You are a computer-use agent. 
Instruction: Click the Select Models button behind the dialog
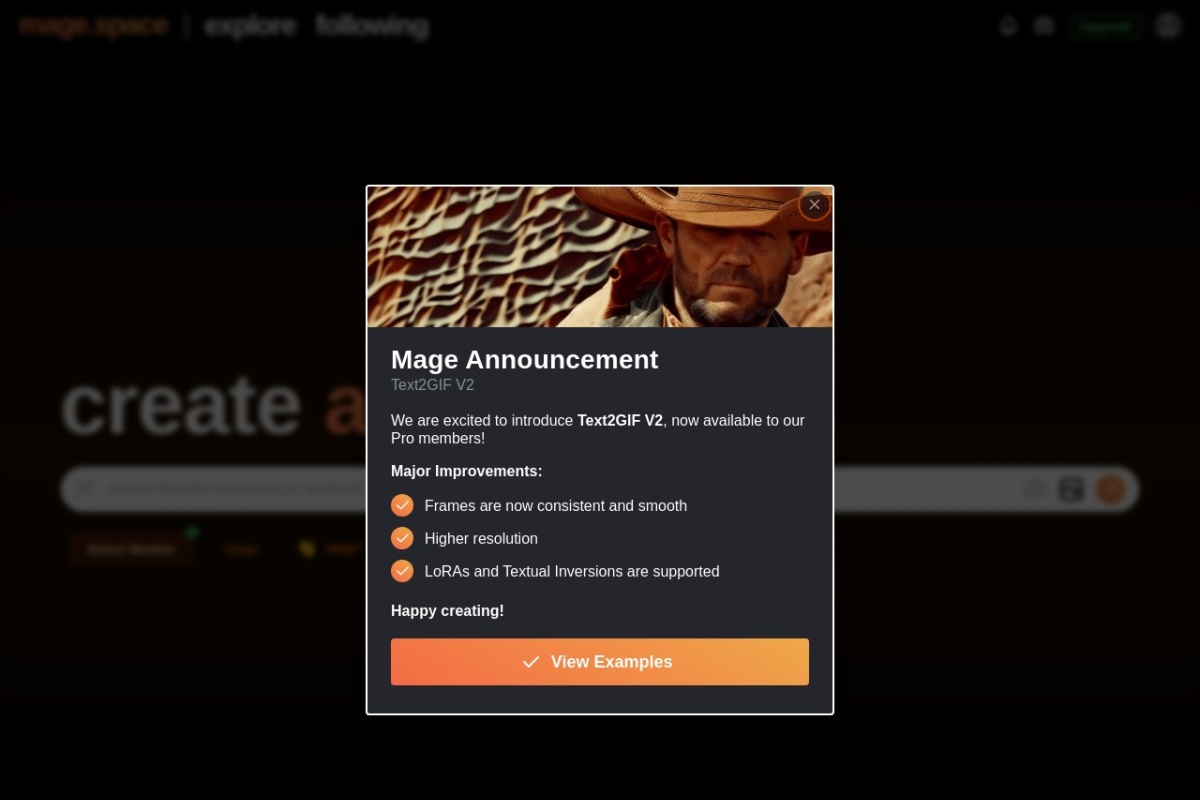click(x=130, y=549)
